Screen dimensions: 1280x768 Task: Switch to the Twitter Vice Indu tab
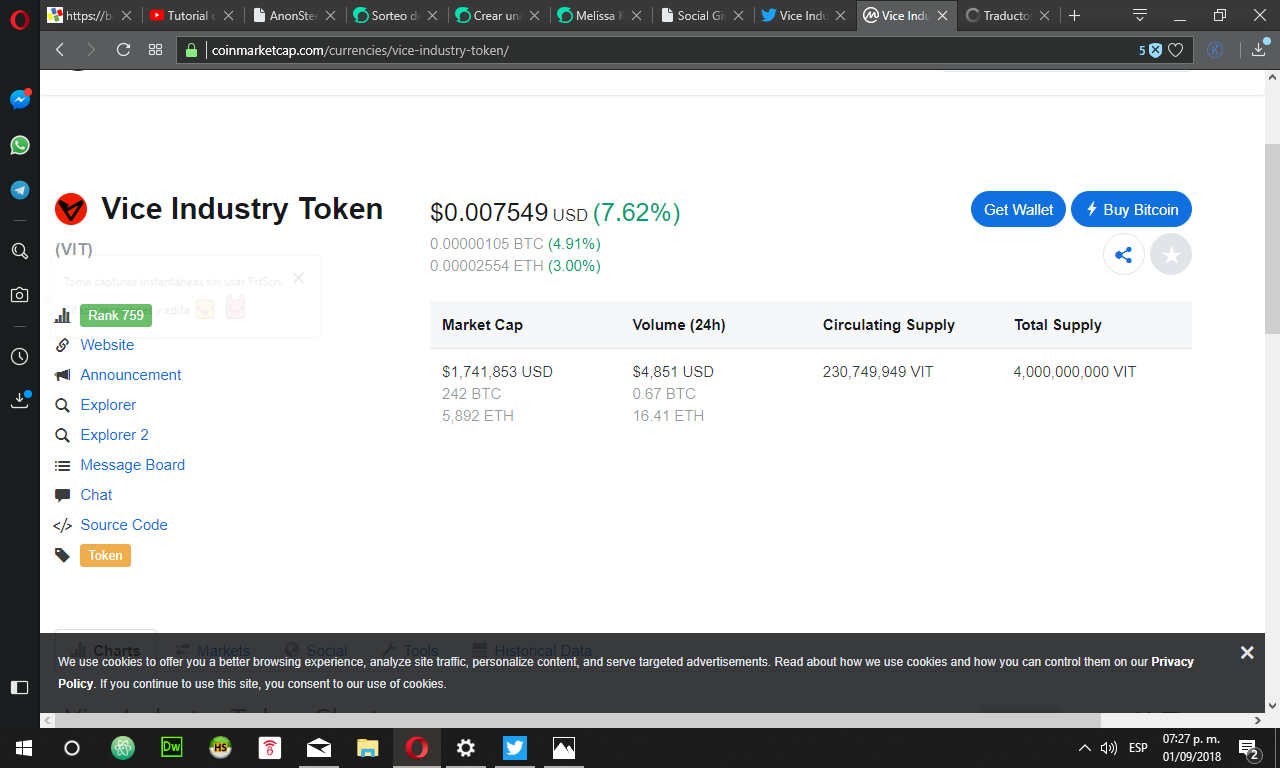coord(805,15)
